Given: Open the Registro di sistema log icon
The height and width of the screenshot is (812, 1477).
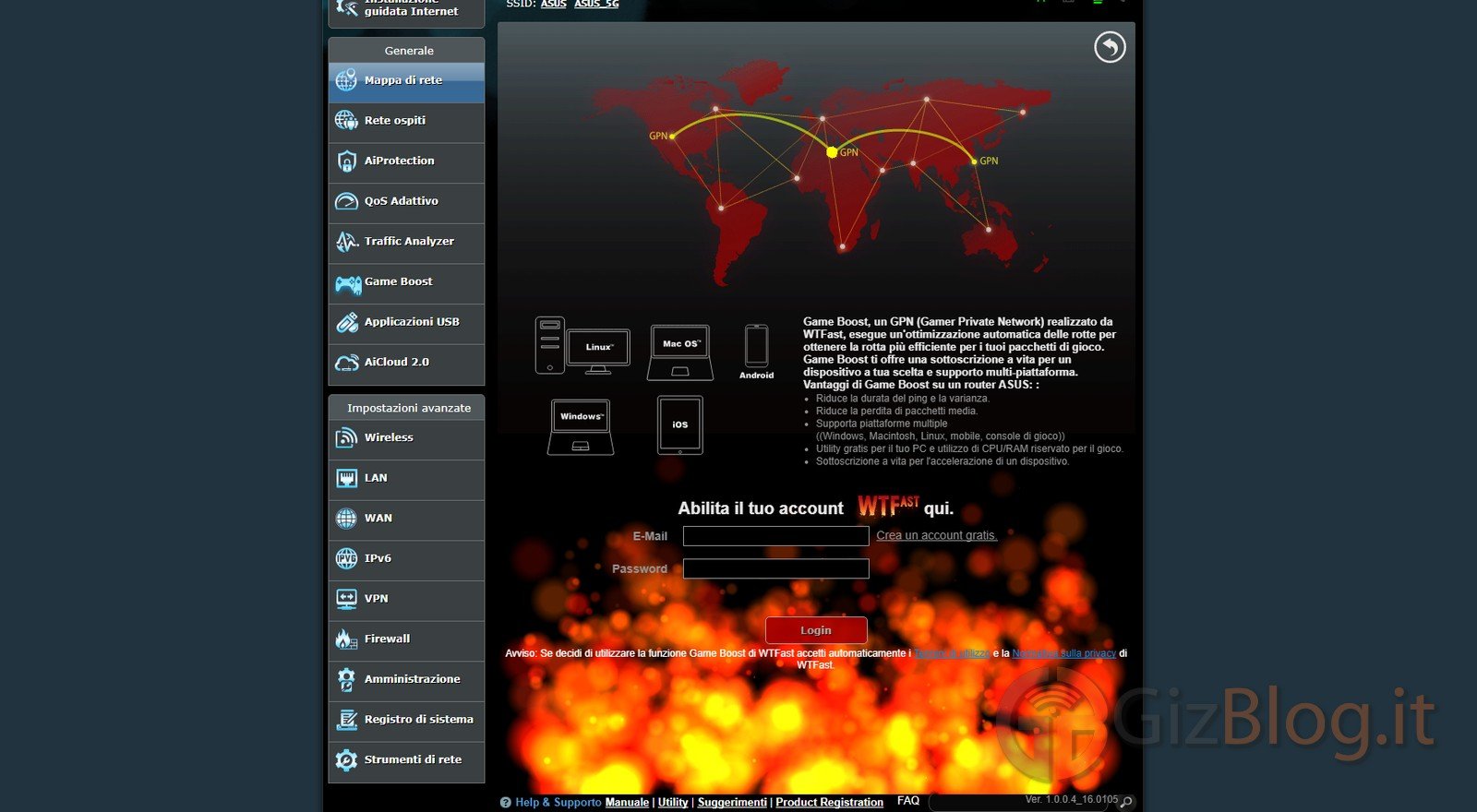Looking at the screenshot, I should [346, 720].
